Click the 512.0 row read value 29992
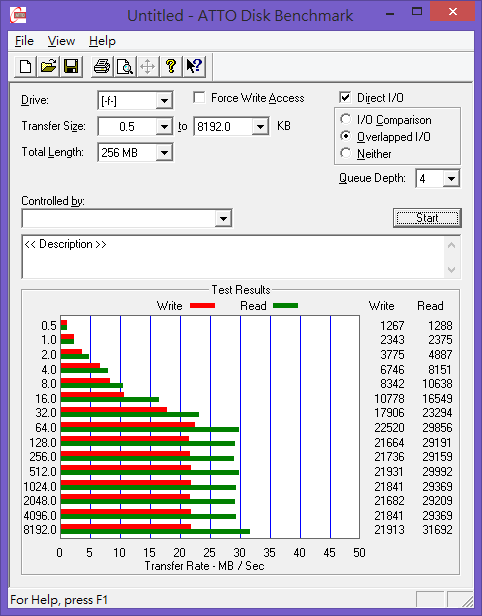 click(x=437, y=471)
